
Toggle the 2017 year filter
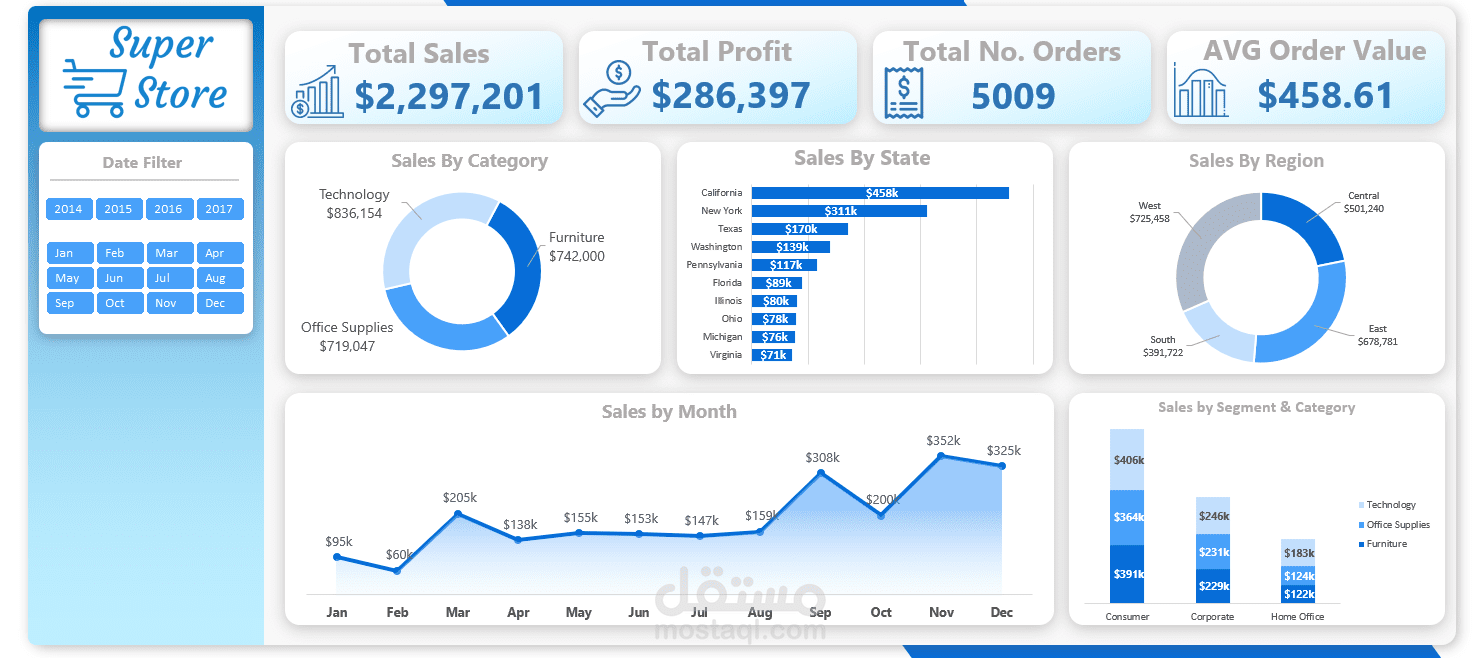pos(220,209)
